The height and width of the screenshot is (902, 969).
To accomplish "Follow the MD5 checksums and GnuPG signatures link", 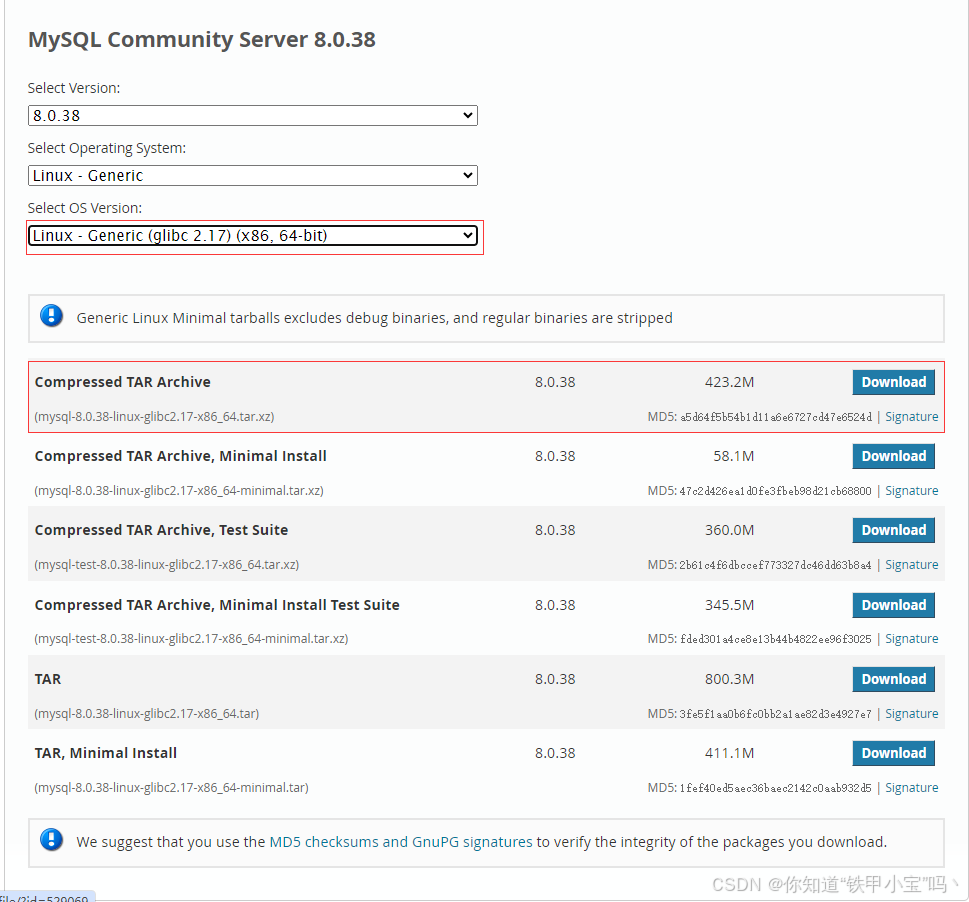I will pos(400,842).
